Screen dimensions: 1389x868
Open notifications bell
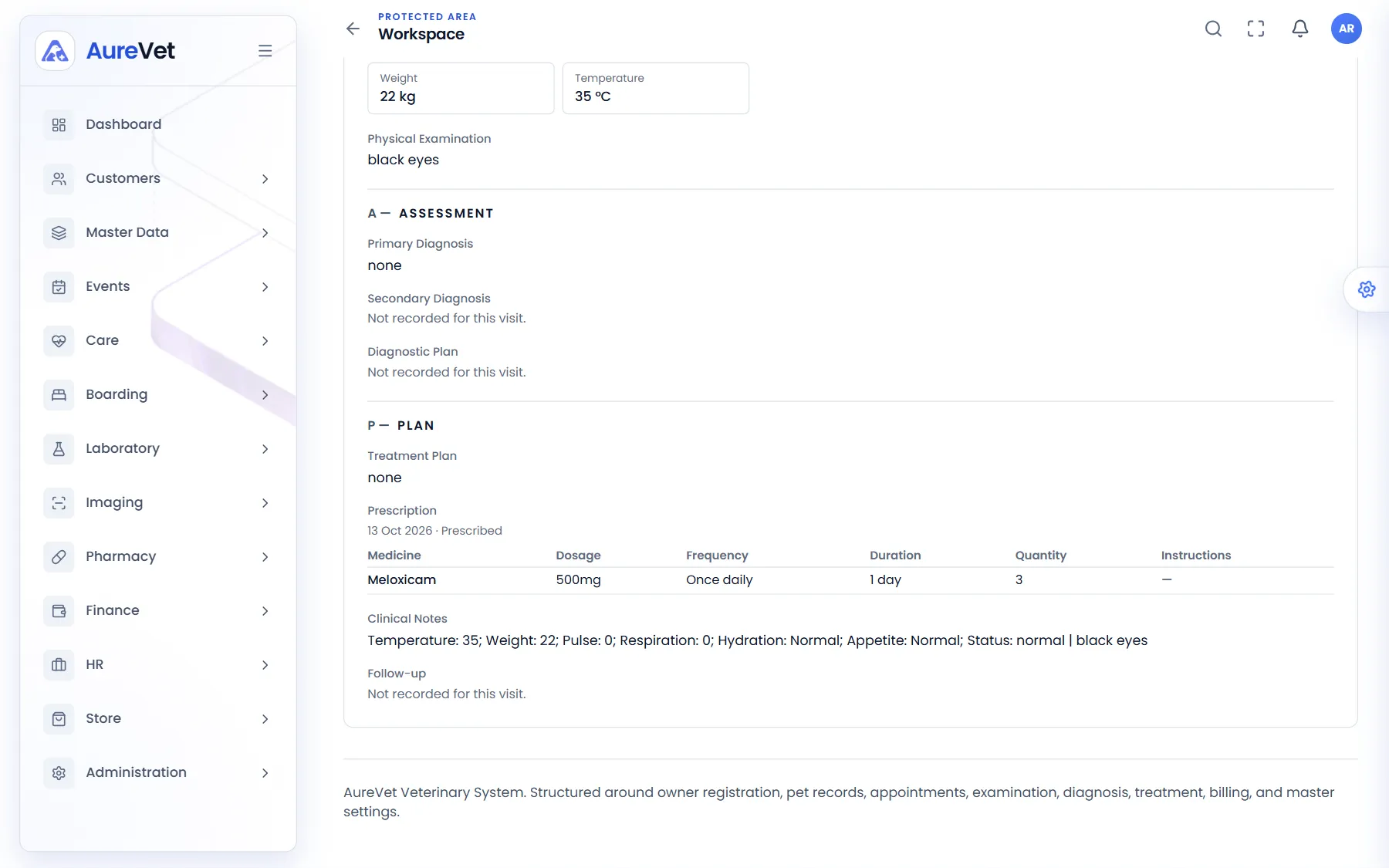1300,29
